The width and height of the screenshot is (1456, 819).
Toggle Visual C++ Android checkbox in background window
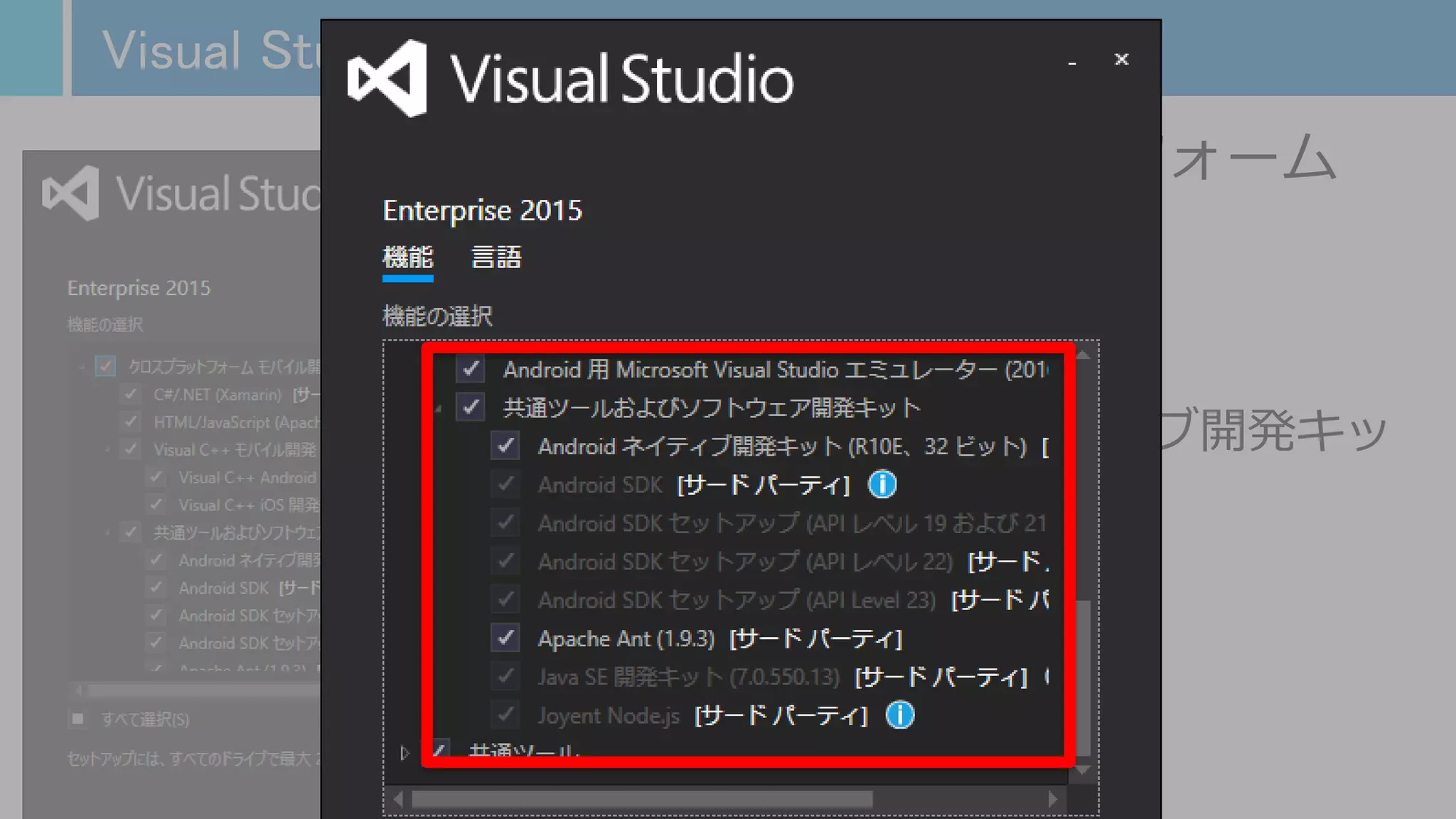pyautogui.click(x=156, y=478)
